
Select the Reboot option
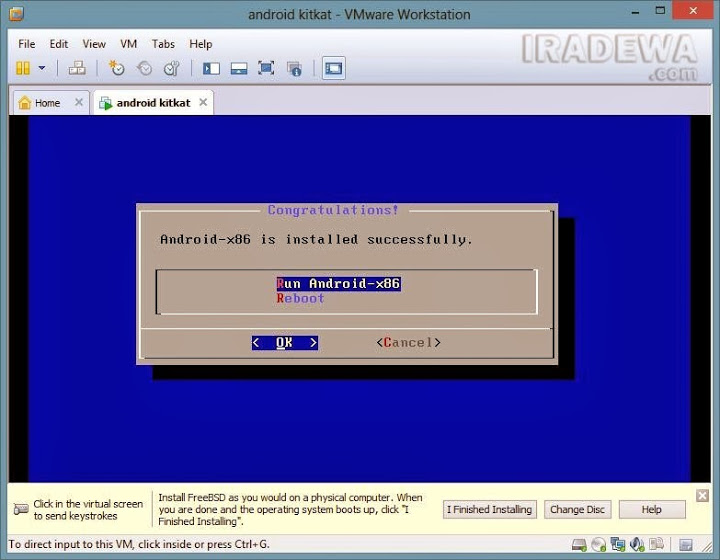(x=300, y=298)
